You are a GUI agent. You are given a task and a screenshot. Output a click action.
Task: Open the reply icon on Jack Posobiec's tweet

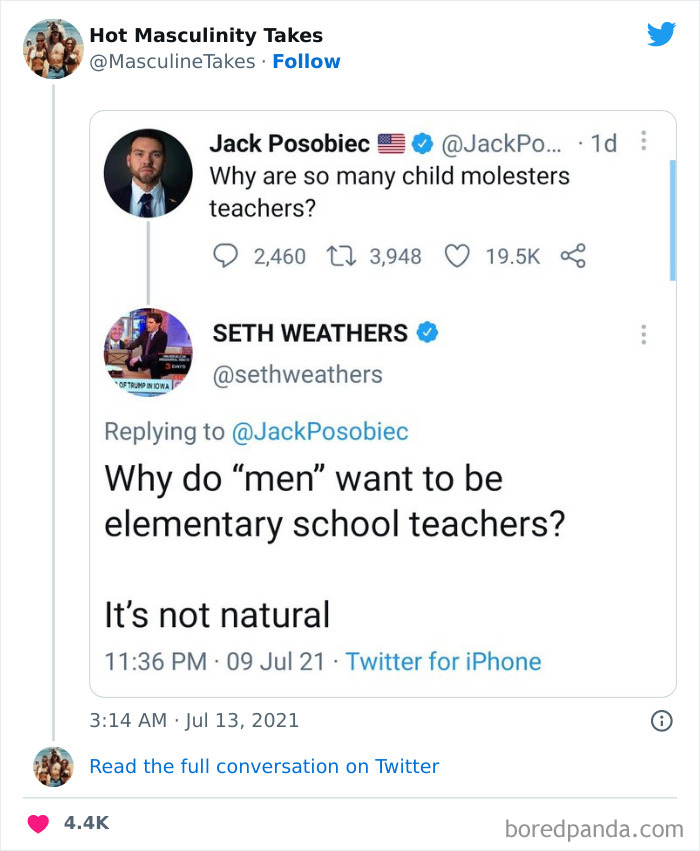coord(226,256)
